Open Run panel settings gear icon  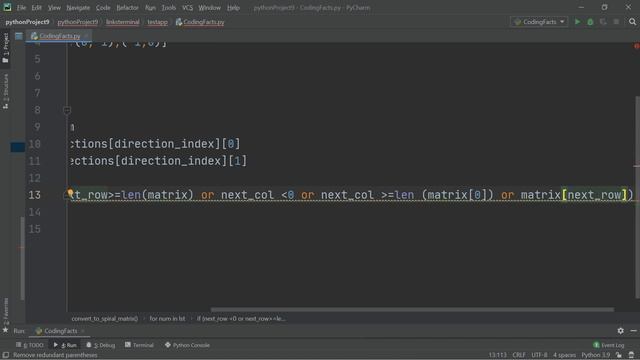tap(620, 331)
